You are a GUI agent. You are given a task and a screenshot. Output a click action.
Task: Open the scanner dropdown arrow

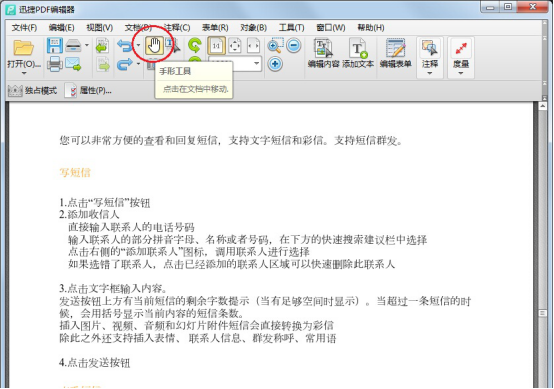coord(87,45)
